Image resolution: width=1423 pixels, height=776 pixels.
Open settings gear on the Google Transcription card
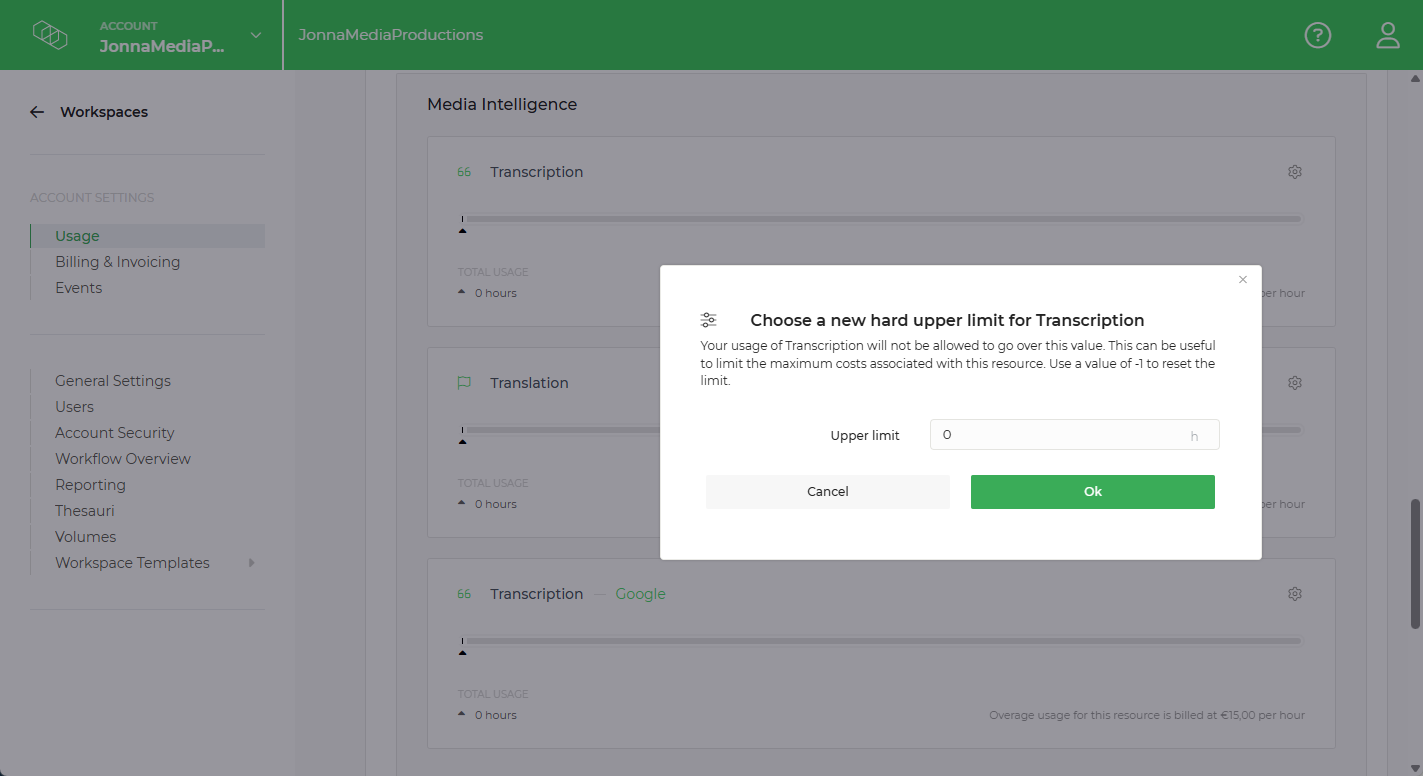coord(1294,593)
